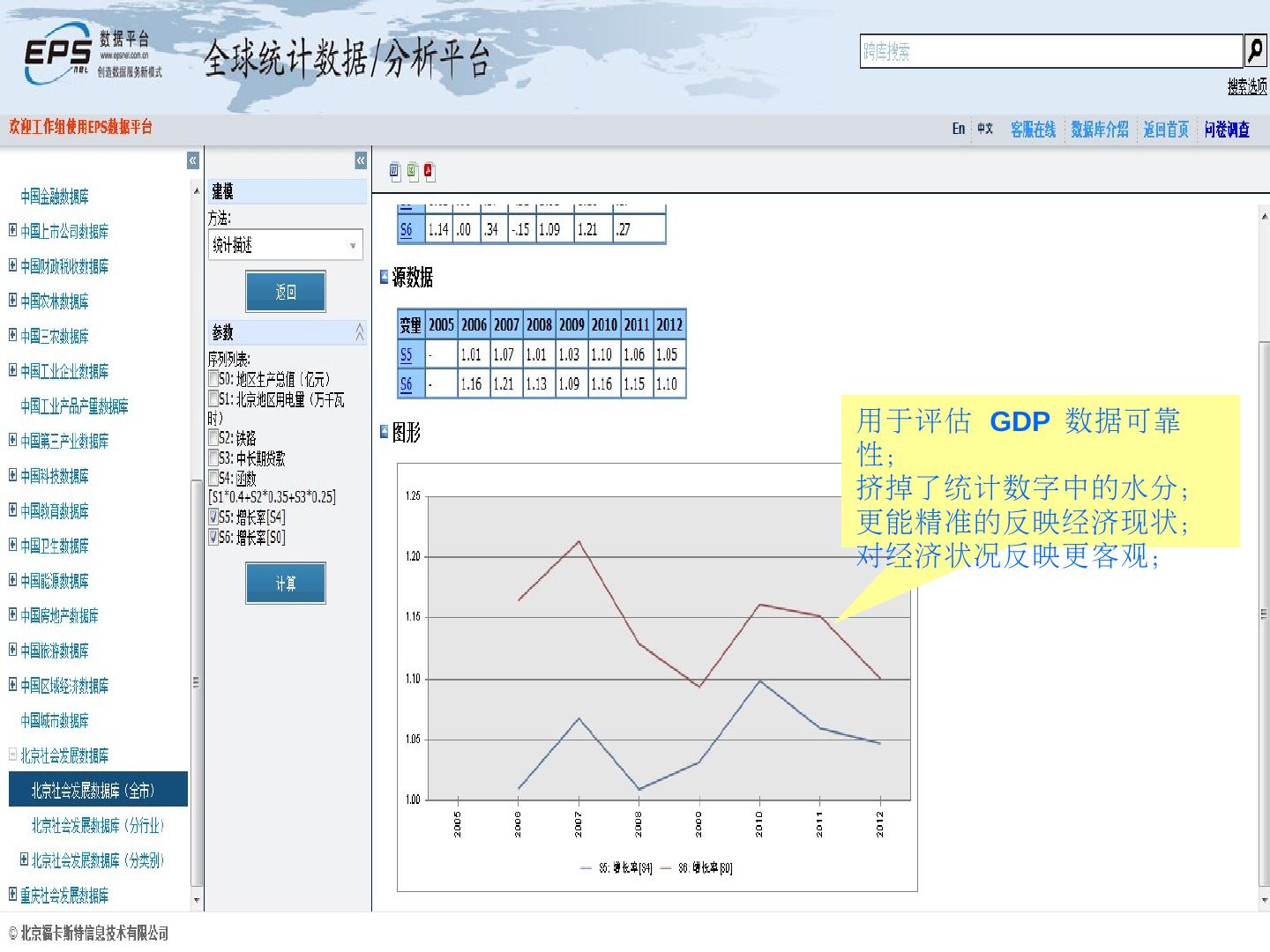Open 中国金融数据库

[55, 197]
